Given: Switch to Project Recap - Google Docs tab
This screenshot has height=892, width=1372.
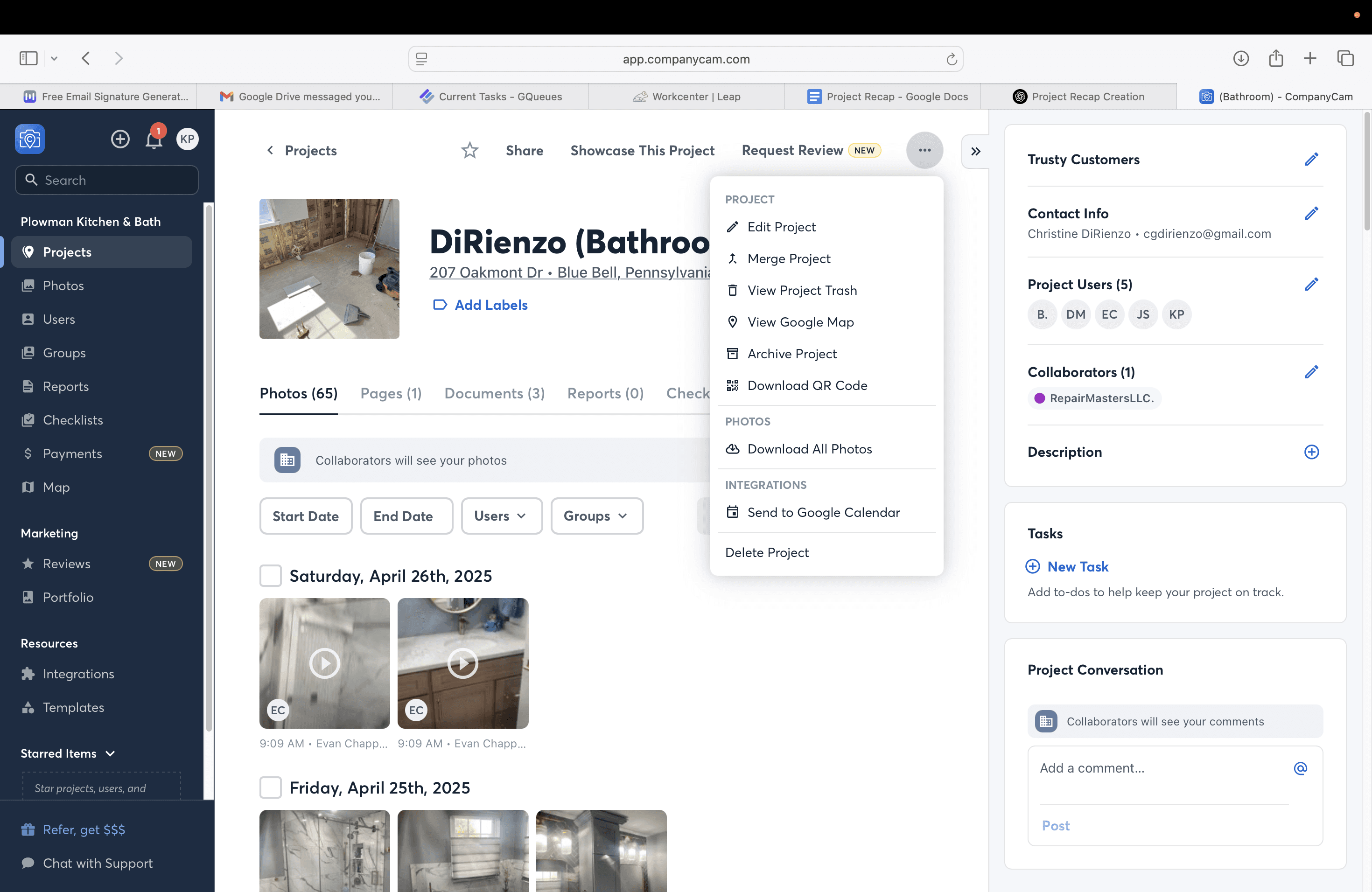Looking at the screenshot, I should coord(888,96).
